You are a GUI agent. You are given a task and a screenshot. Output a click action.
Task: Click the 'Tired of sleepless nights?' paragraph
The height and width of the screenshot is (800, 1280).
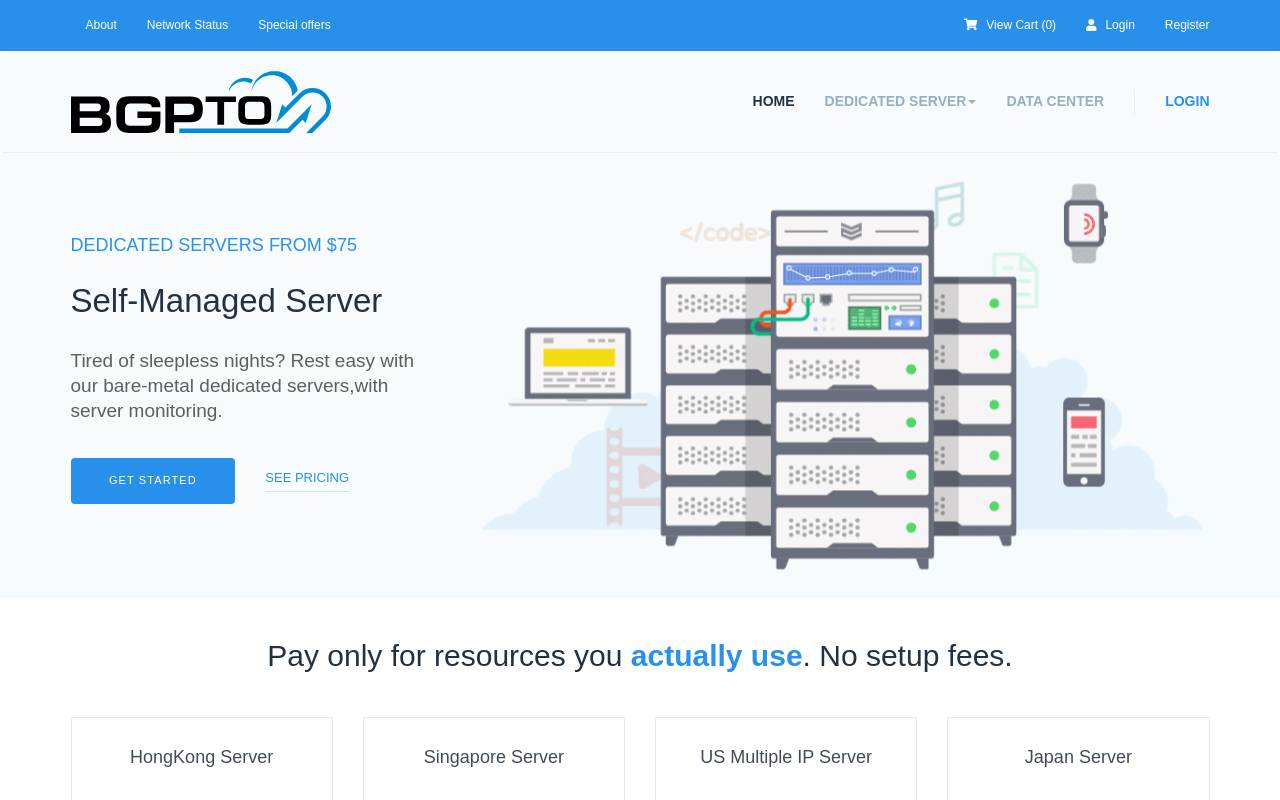(x=242, y=386)
